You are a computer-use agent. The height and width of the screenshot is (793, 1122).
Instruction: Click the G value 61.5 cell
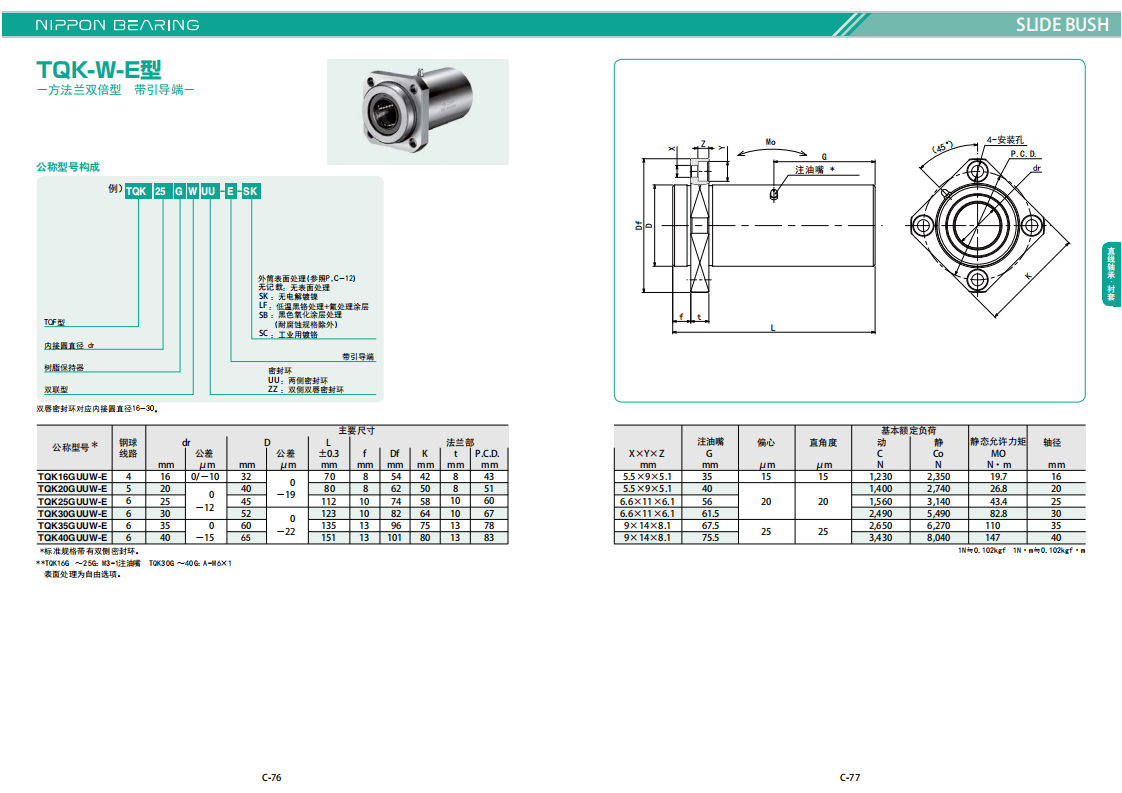coord(710,513)
